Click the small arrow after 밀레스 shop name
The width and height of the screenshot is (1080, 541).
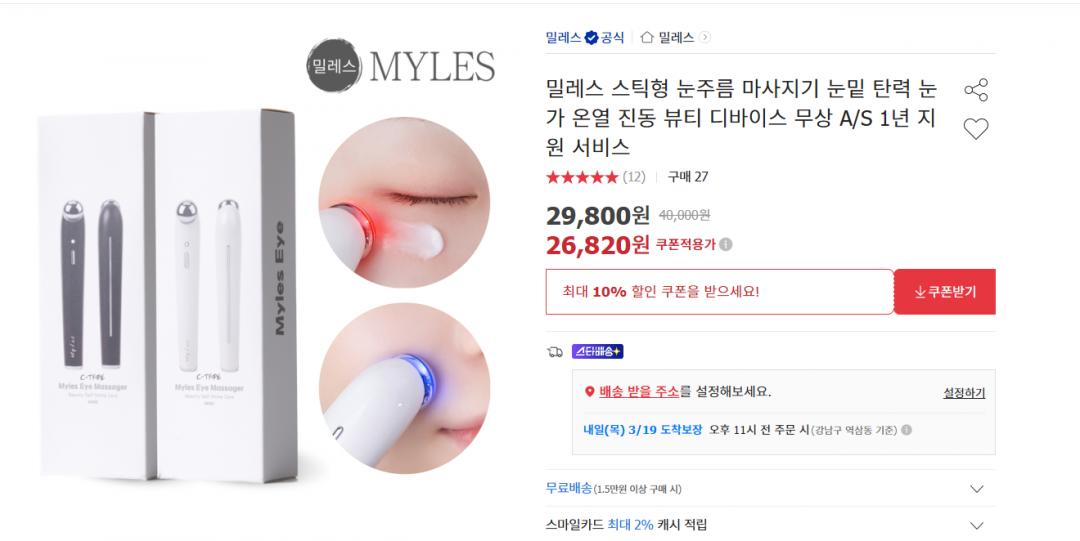coord(705,37)
